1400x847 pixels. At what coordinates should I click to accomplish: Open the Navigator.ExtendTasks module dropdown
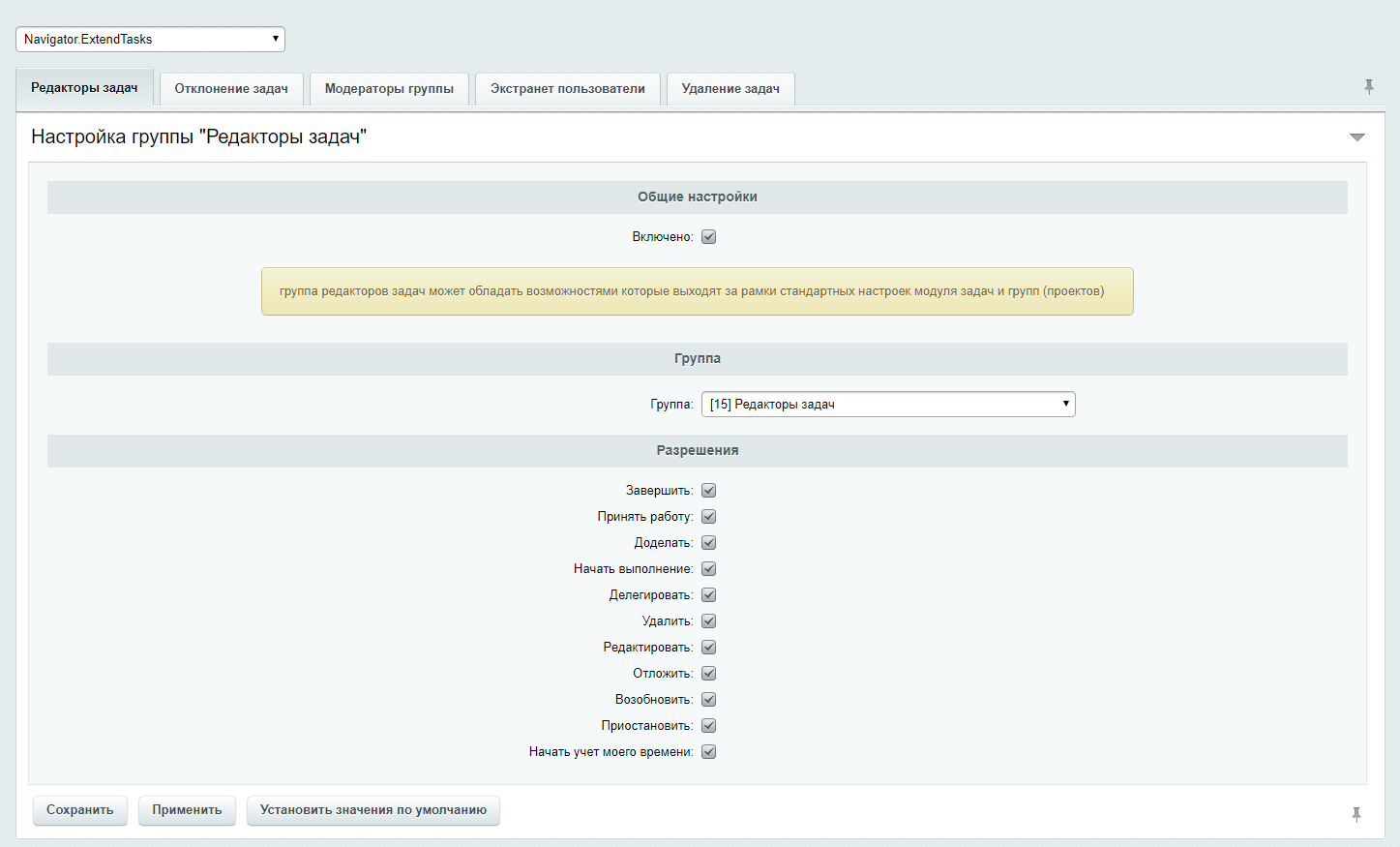click(150, 39)
